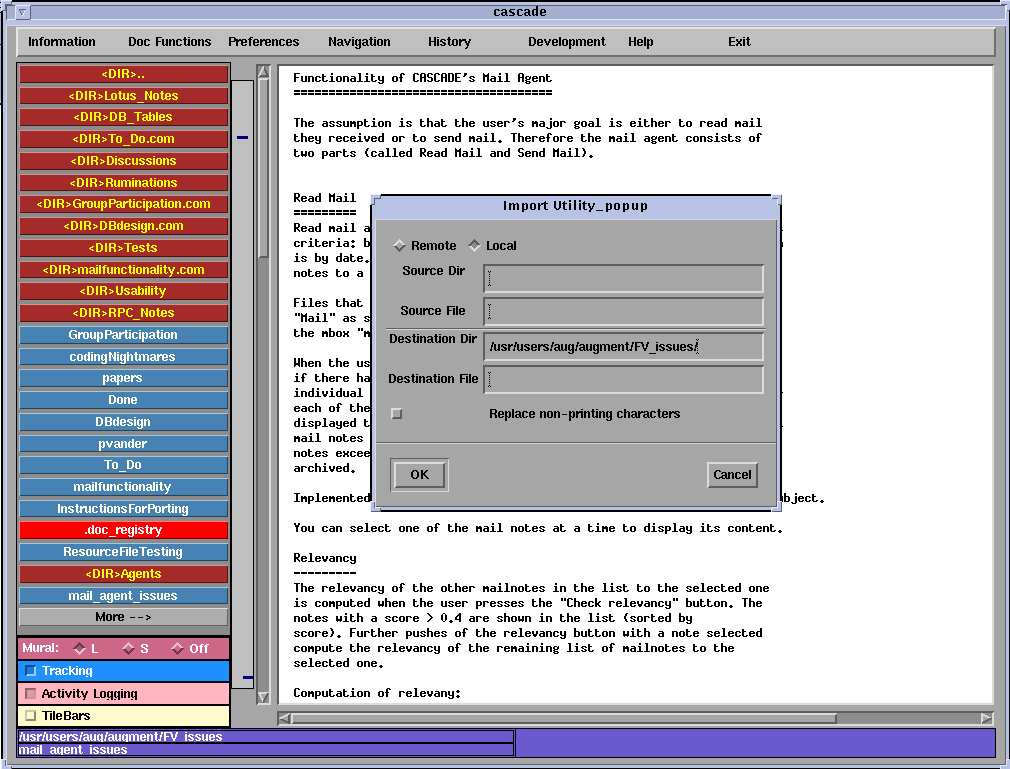Screen dimensions: 1010x769
Task: Turn Mural Off
Action: pyautogui.click(x=177, y=648)
